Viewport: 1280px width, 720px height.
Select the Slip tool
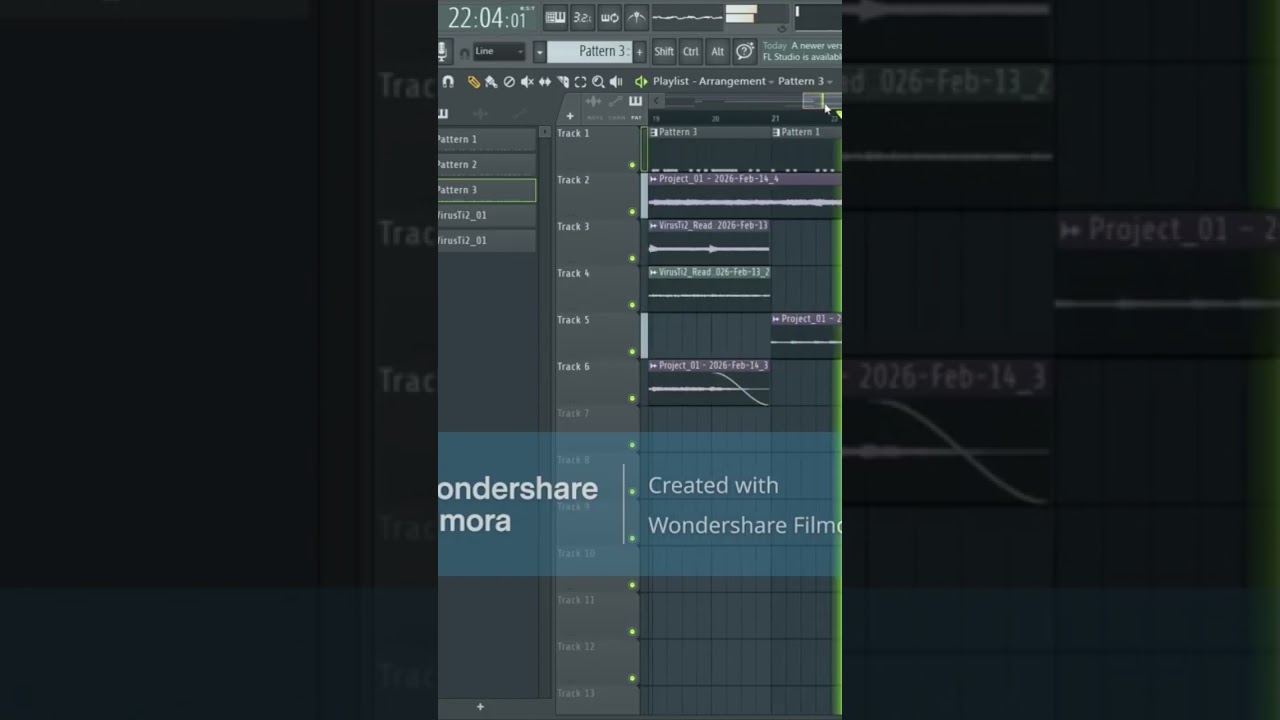pyautogui.click(x=545, y=82)
